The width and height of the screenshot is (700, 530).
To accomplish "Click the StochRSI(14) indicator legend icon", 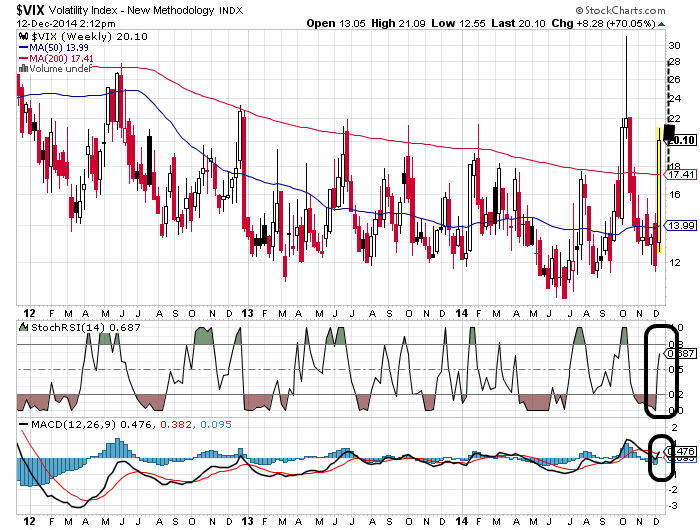I will tap(24, 327).
